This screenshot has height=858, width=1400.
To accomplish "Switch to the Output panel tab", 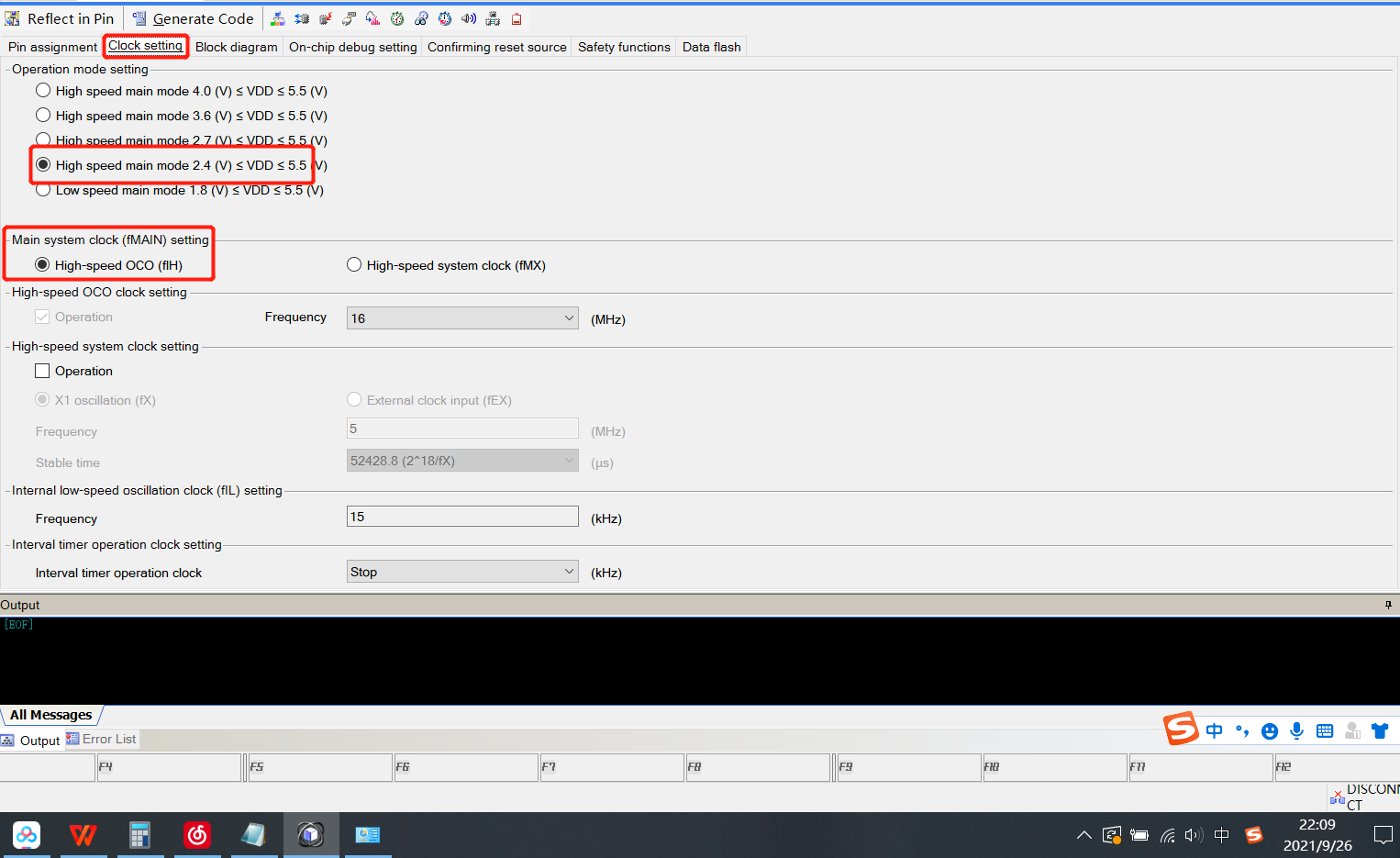I will tap(32, 741).
